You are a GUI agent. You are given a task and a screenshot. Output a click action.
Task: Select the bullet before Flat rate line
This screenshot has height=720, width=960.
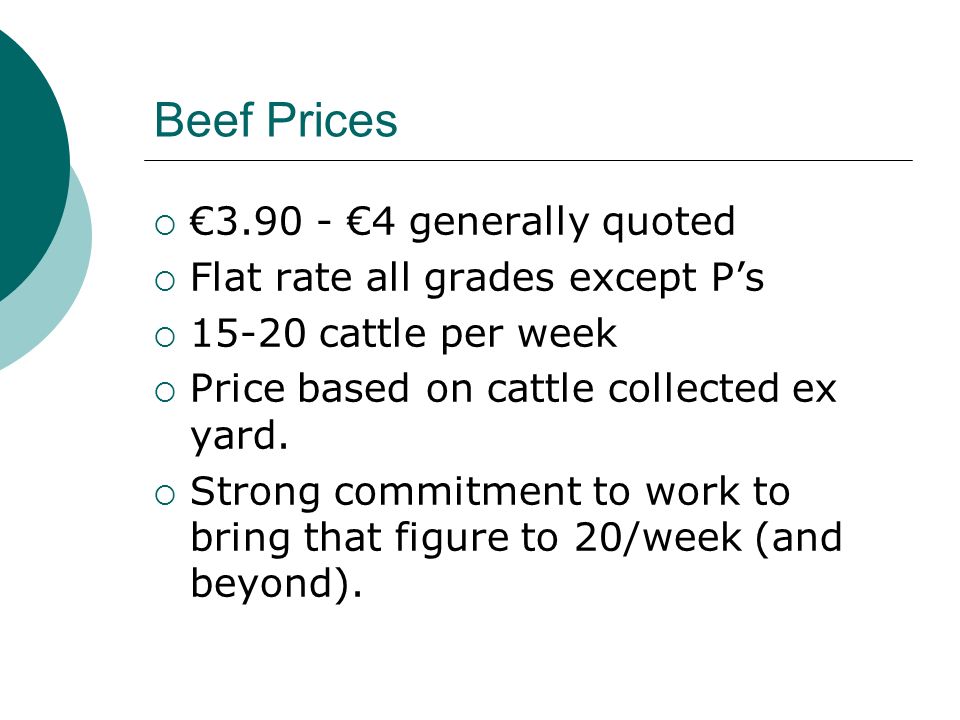(165, 281)
